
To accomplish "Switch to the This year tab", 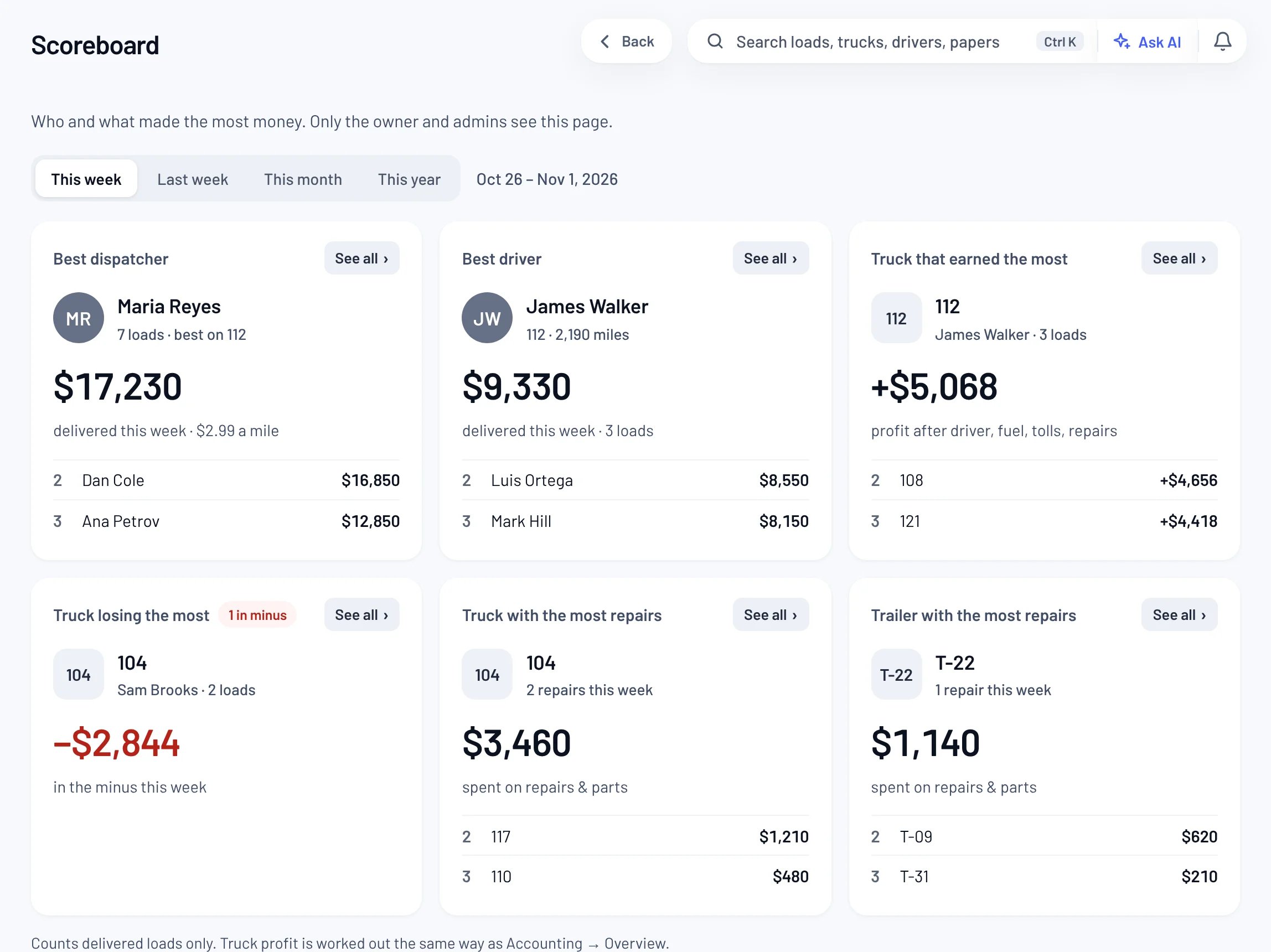I will click(x=409, y=179).
